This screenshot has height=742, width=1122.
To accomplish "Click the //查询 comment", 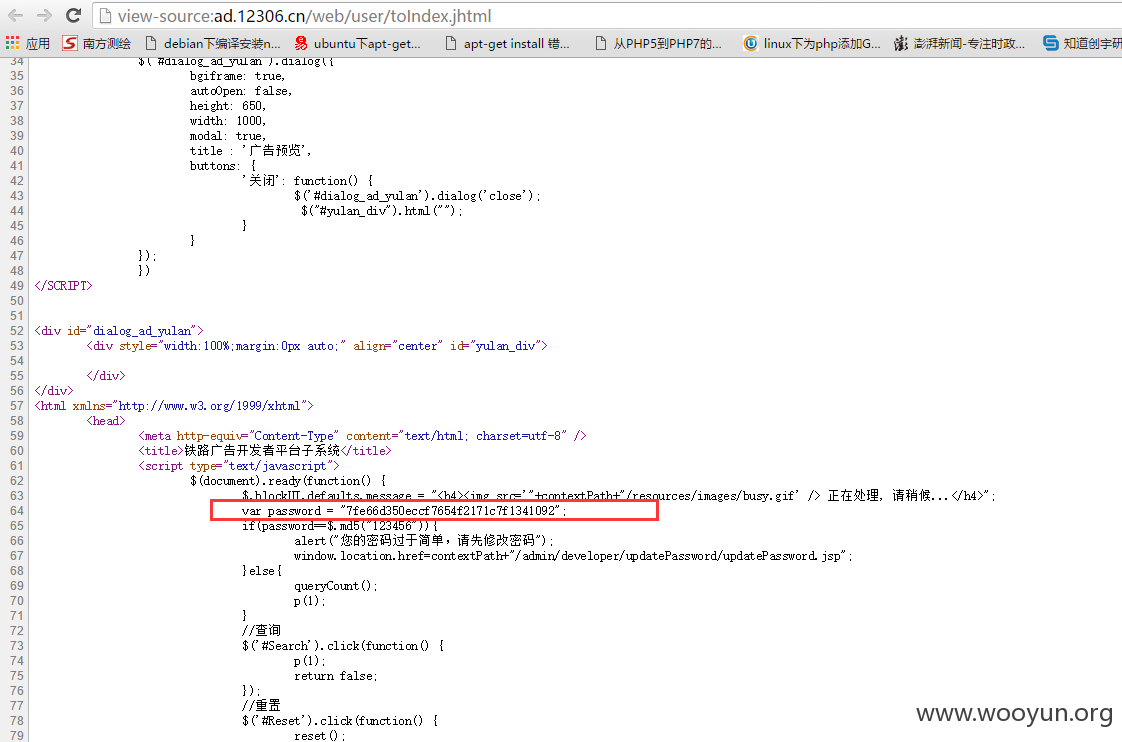I will (261, 630).
